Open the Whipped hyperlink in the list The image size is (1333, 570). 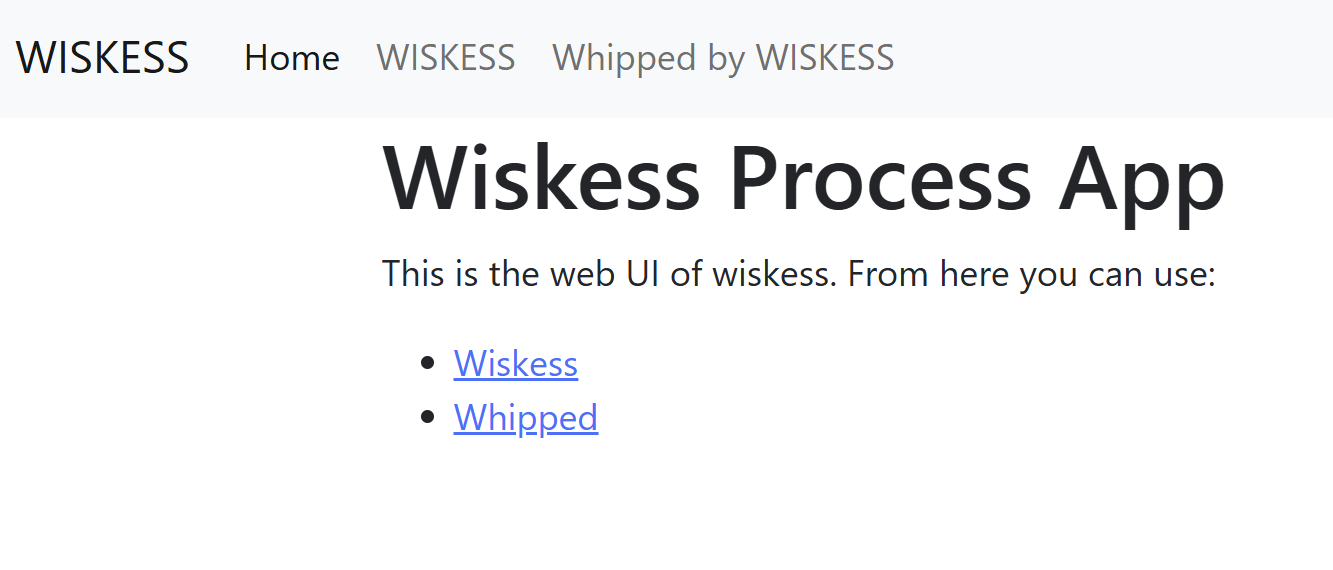tap(525, 417)
